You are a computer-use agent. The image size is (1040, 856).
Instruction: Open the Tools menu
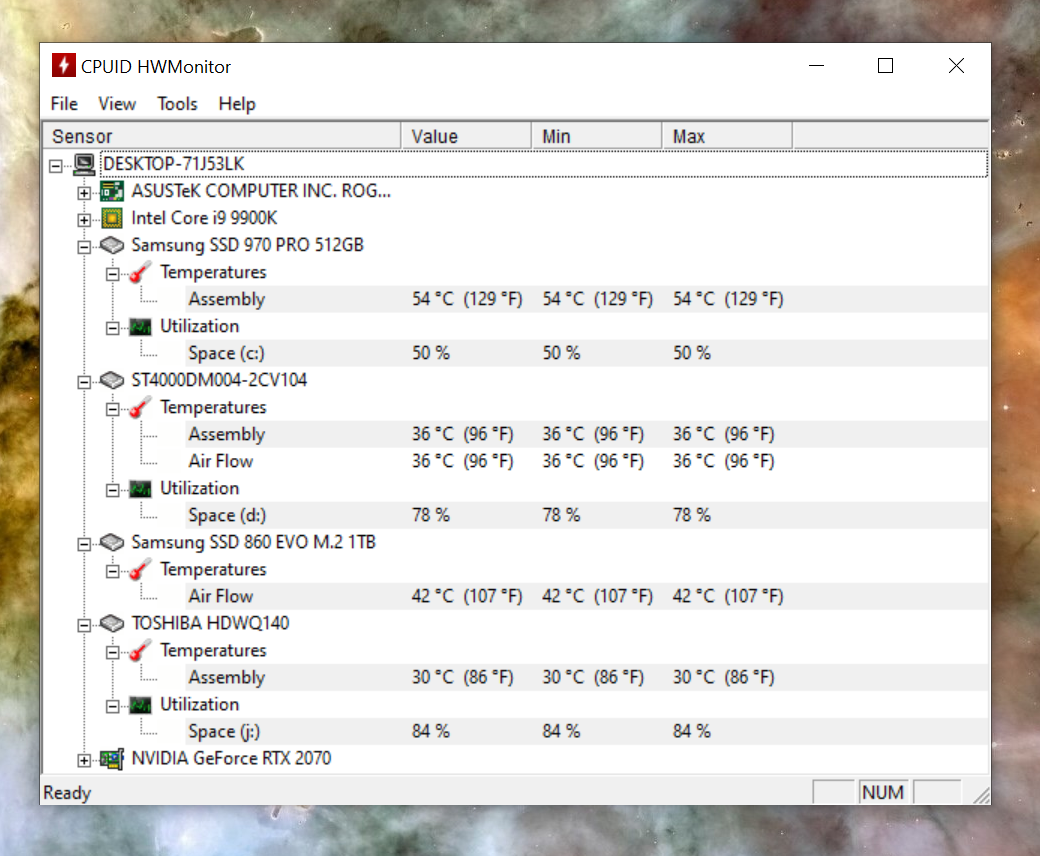pos(177,104)
